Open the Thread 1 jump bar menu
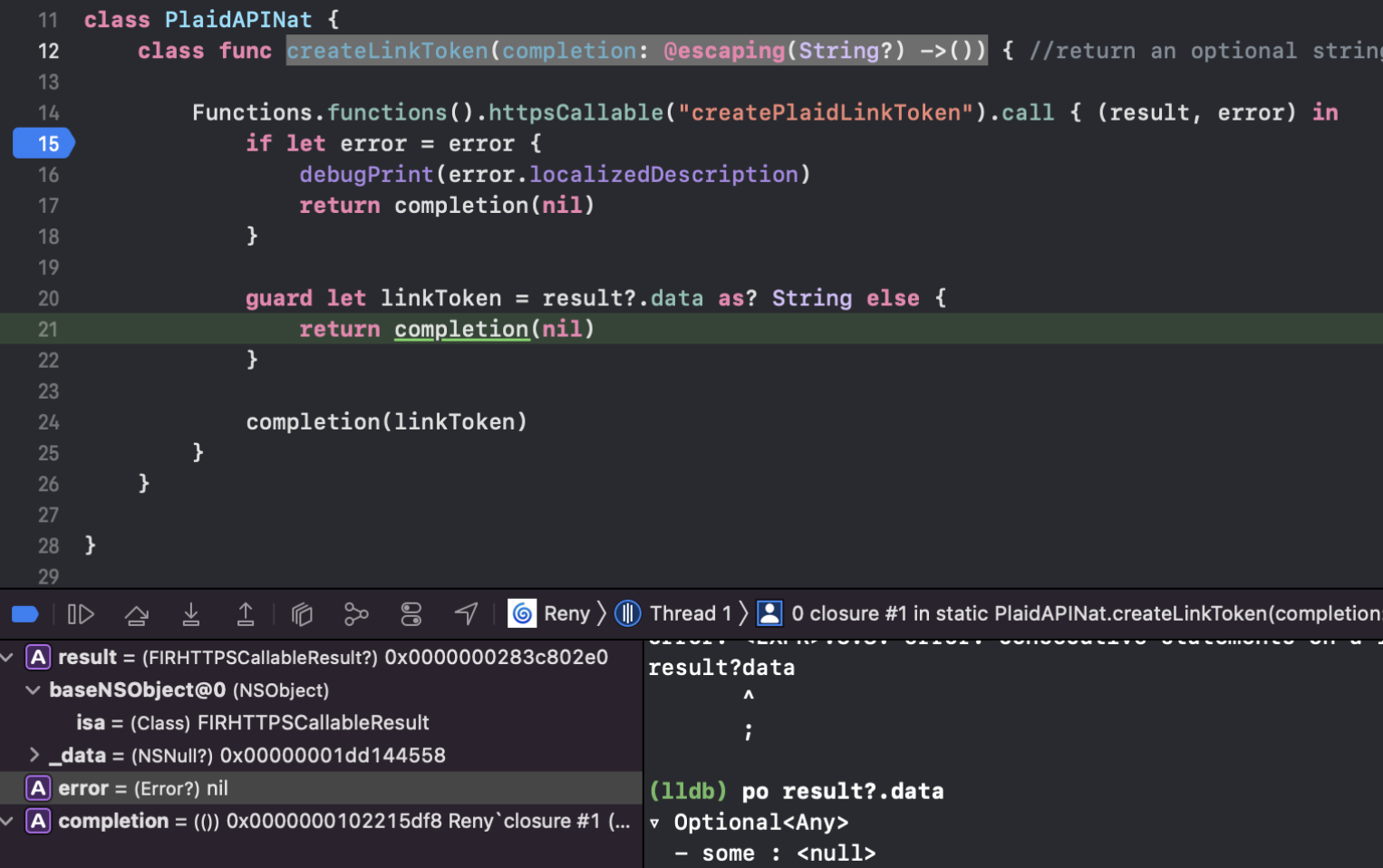 coord(692,613)
